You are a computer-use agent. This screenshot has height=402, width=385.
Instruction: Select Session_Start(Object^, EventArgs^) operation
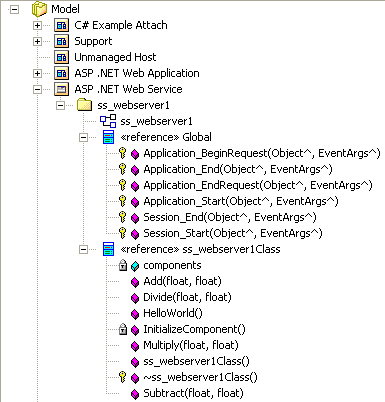(x=233, y=234)
